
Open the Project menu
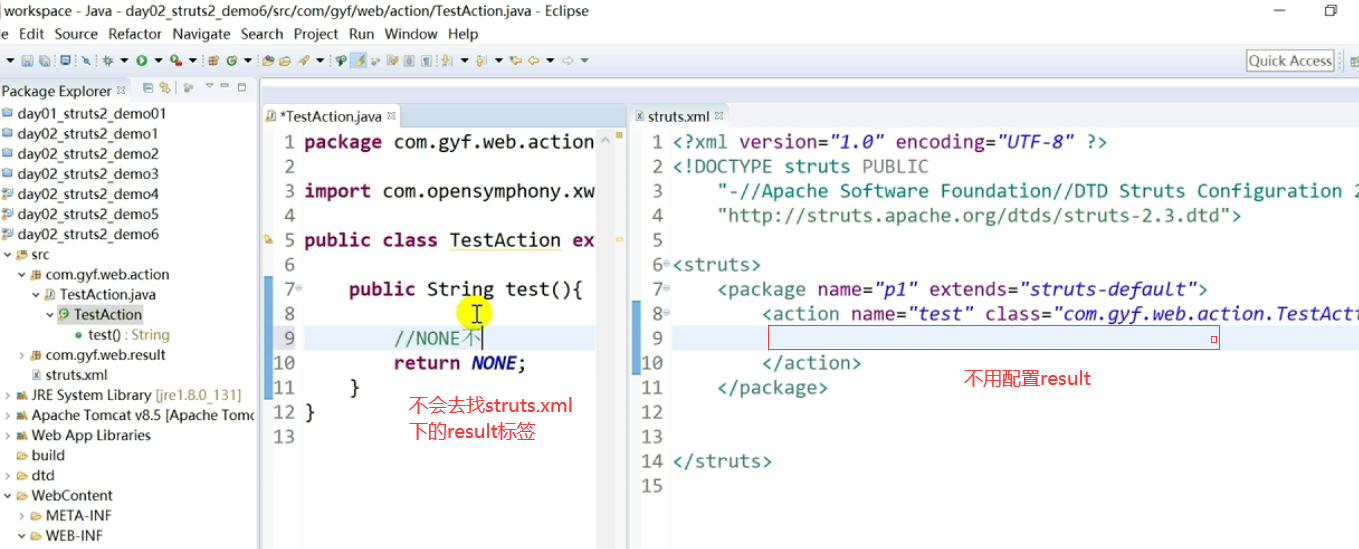pos(316,34)
